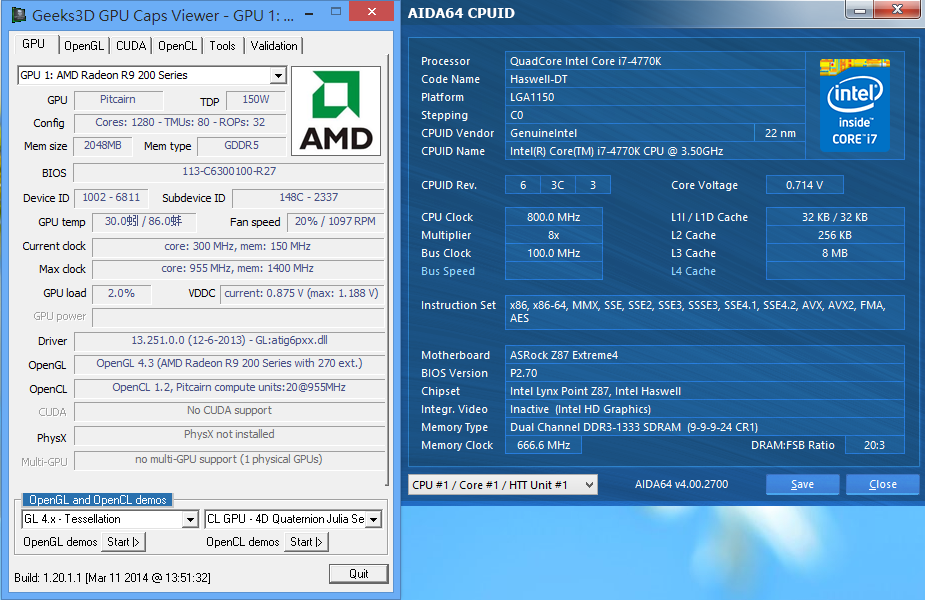Click the Cores: 1280 config field
The height and width of the screenshot is (600, 925).
(180, 123)
